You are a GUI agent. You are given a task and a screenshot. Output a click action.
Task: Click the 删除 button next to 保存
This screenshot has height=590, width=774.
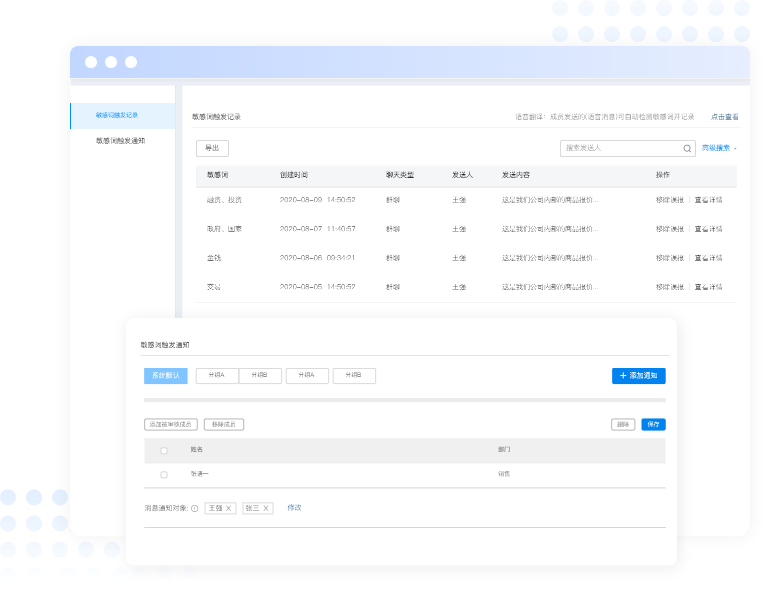coord(623,424)
